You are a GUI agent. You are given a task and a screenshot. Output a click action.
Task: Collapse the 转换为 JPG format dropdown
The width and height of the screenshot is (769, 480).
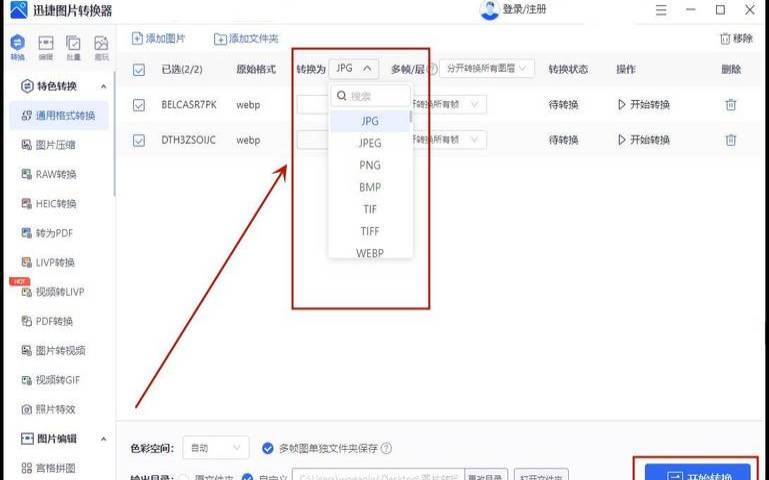[355, 68]
